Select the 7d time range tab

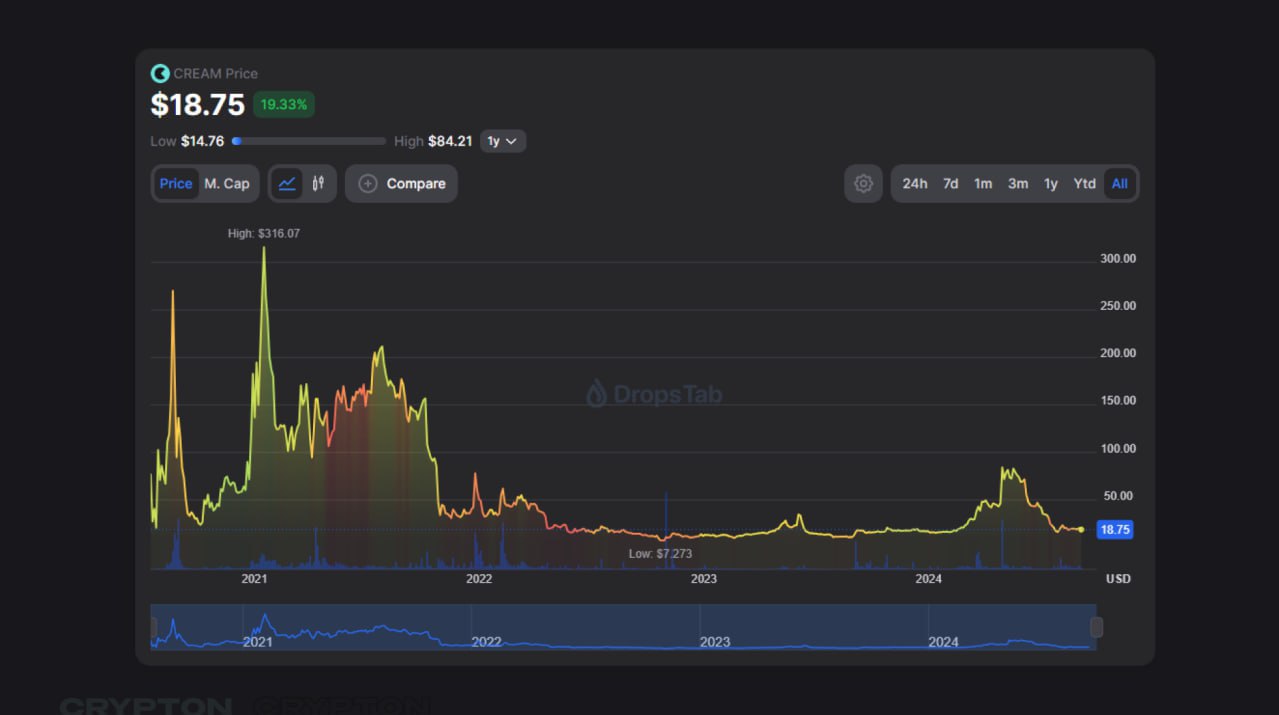tap(950, 184)
